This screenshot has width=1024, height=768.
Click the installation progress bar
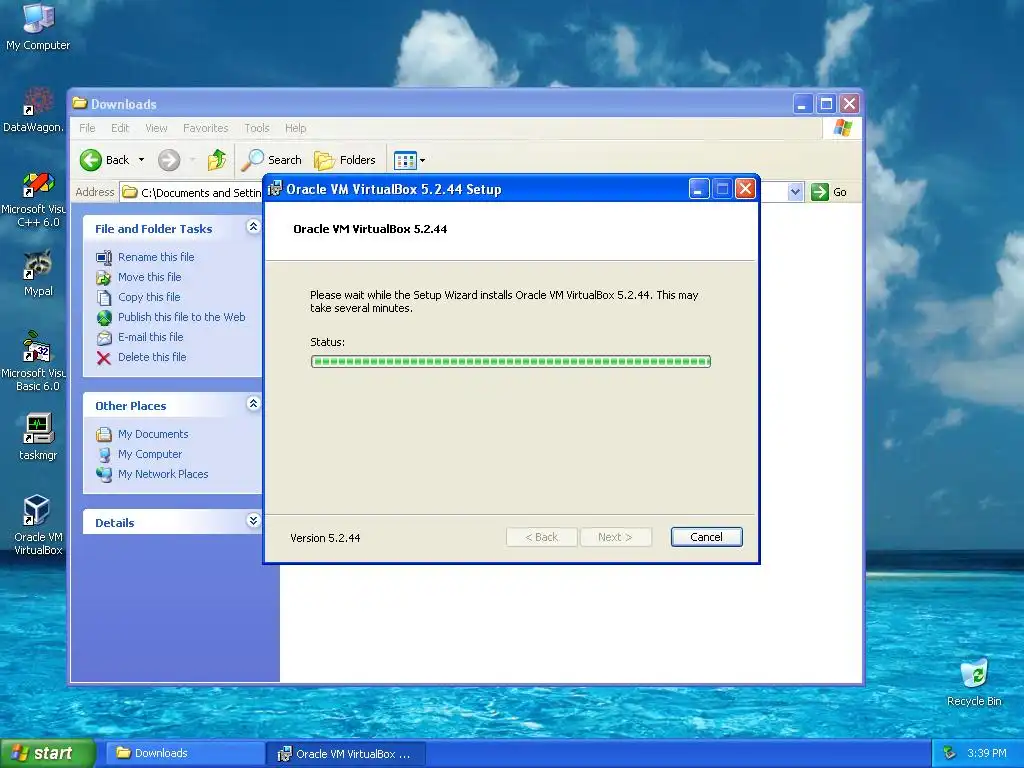coord(511,361)
